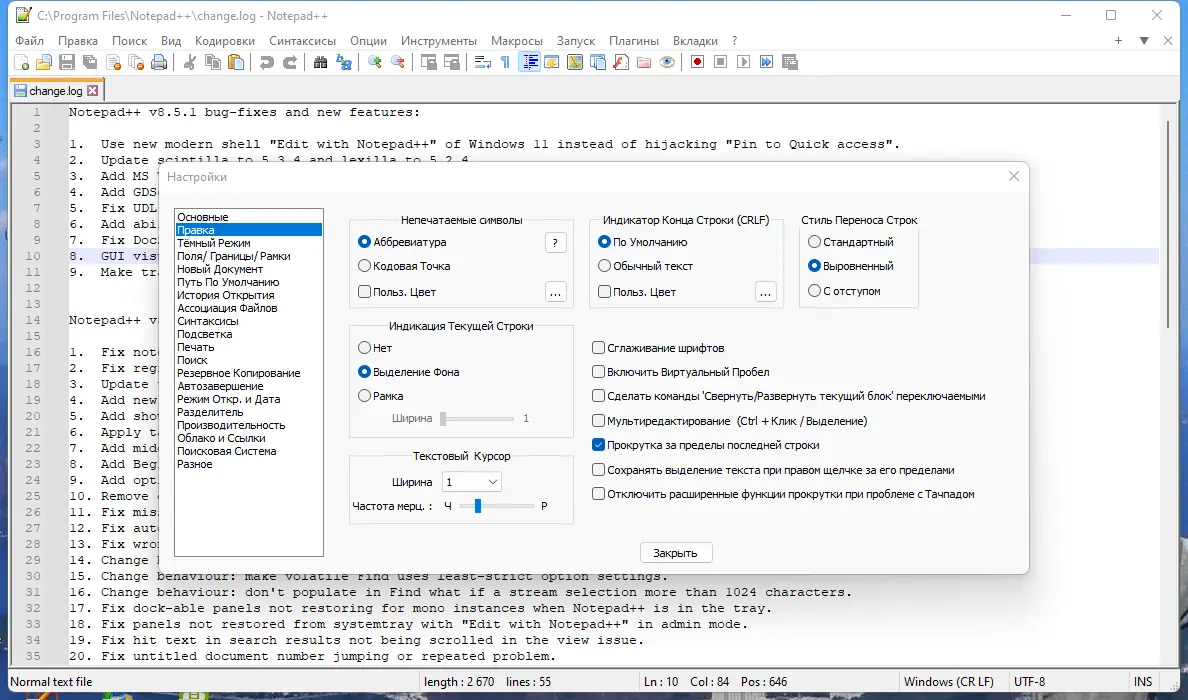Click the plus button to add new tab
Screen dimensions: 1188x700
point(1118,41)
